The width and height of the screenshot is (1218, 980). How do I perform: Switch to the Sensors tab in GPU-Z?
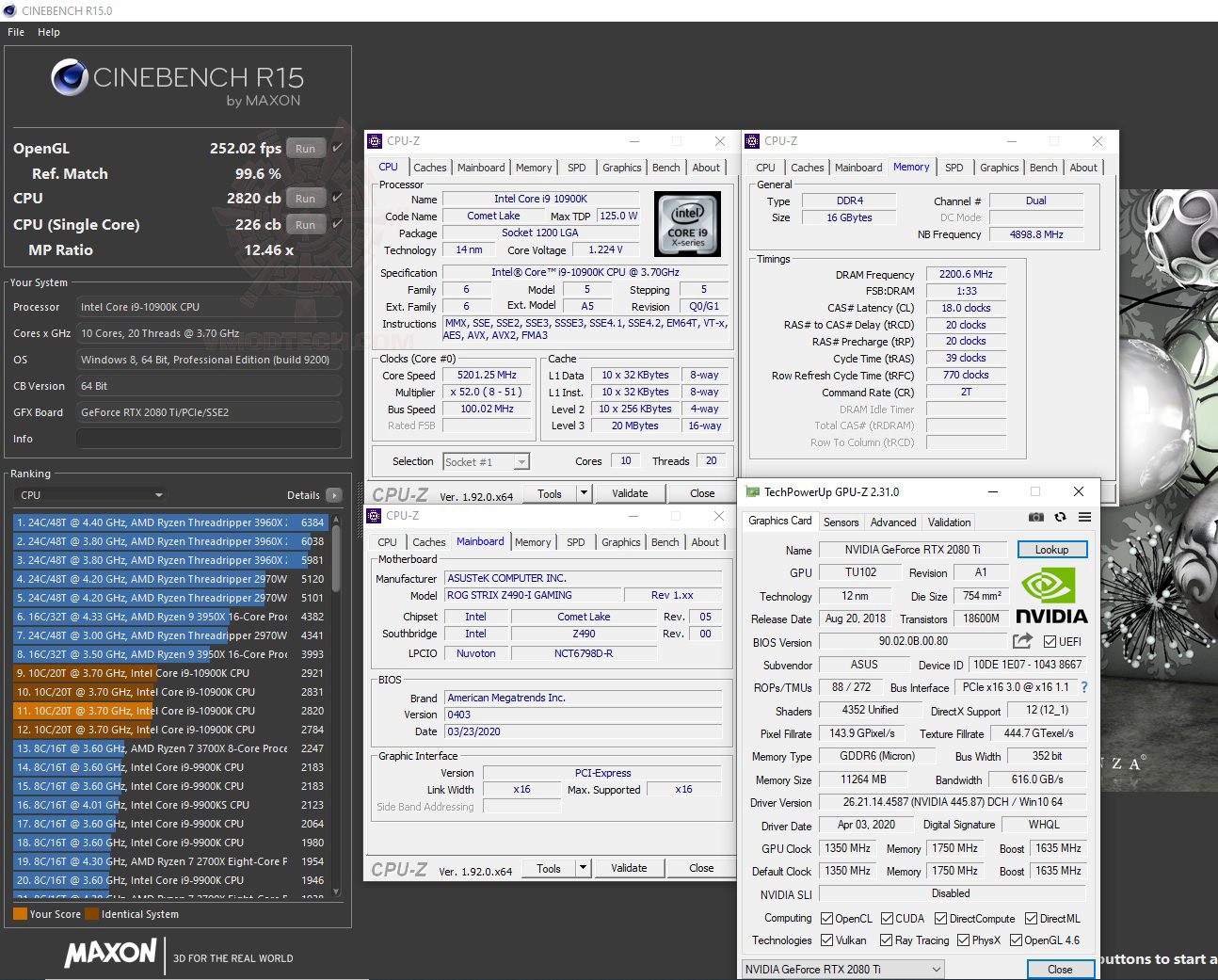(841, 522)
